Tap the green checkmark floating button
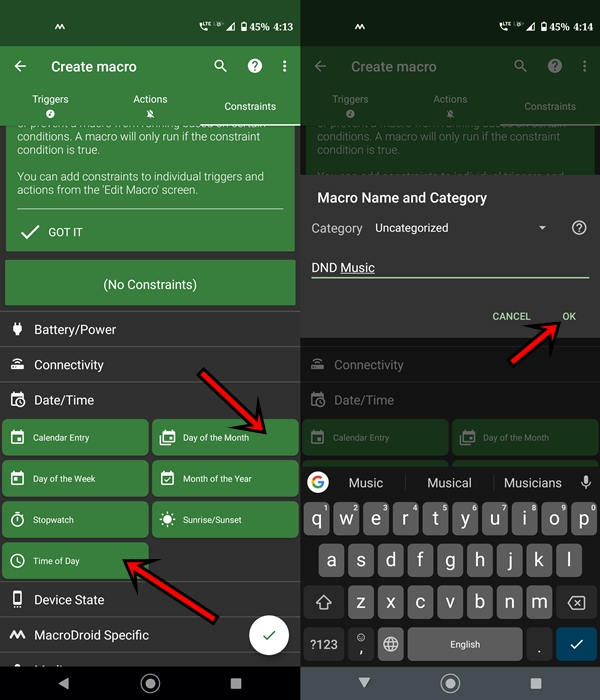Image resolution: width=600 pixels, height=700 pixels. click(x=268, y=635)
